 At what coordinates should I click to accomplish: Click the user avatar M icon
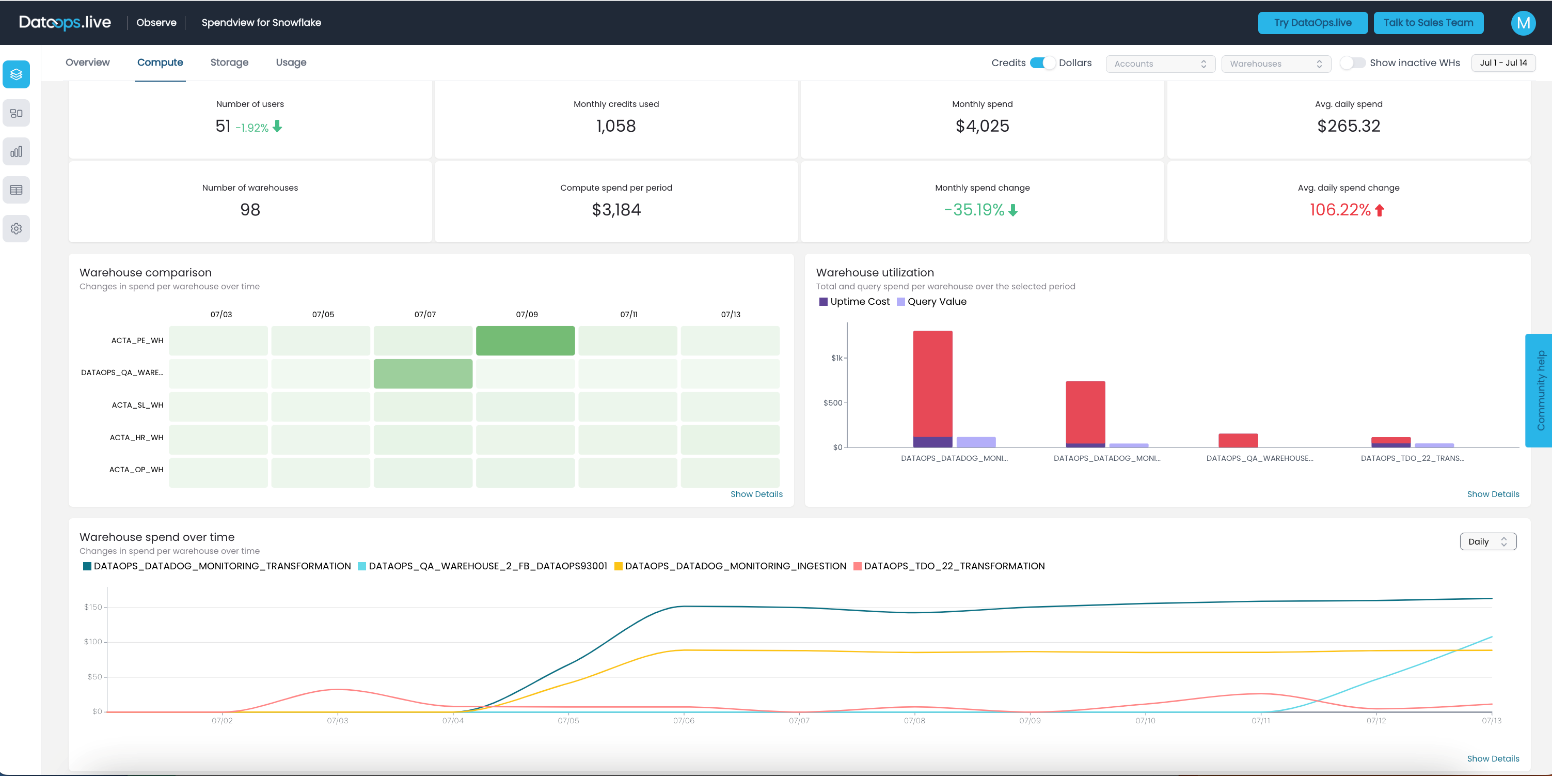coord(1522,23)
